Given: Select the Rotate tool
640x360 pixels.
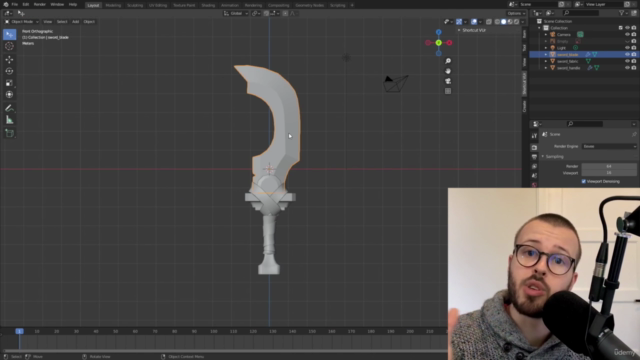Looking at the screenshot, I should [x=9, y=71].
